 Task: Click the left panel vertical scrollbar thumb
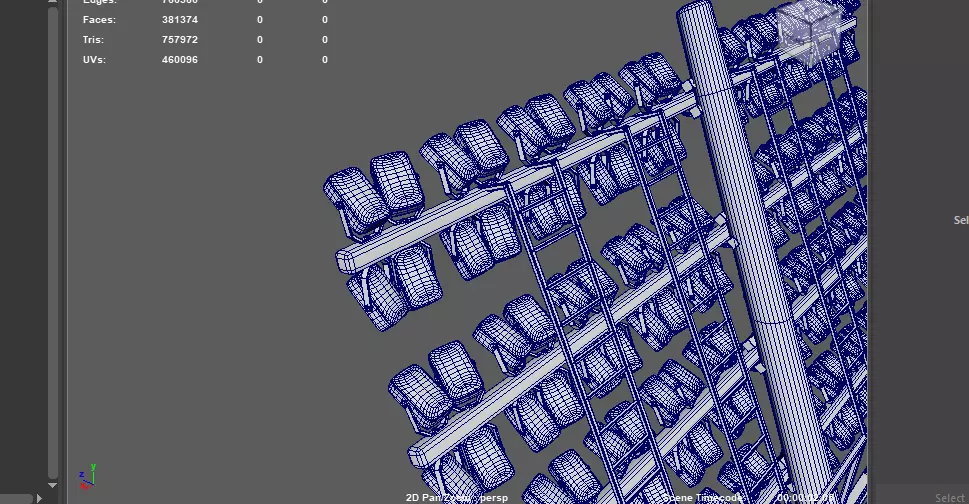[x=53, y=241]
